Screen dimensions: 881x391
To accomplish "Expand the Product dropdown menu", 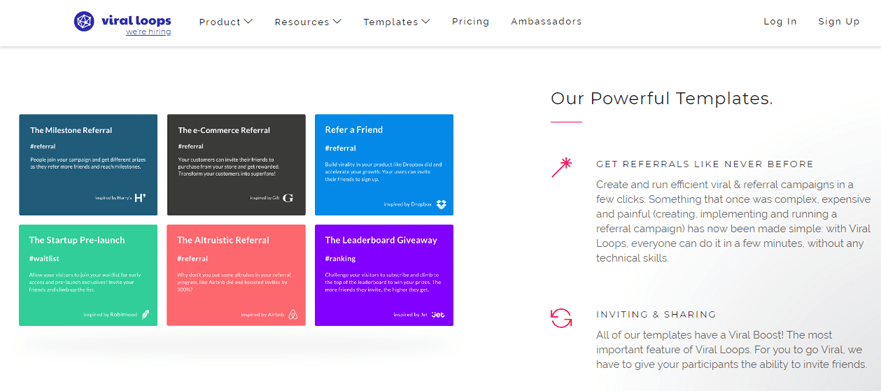I will pyautogui.click(x=226, y=22).
